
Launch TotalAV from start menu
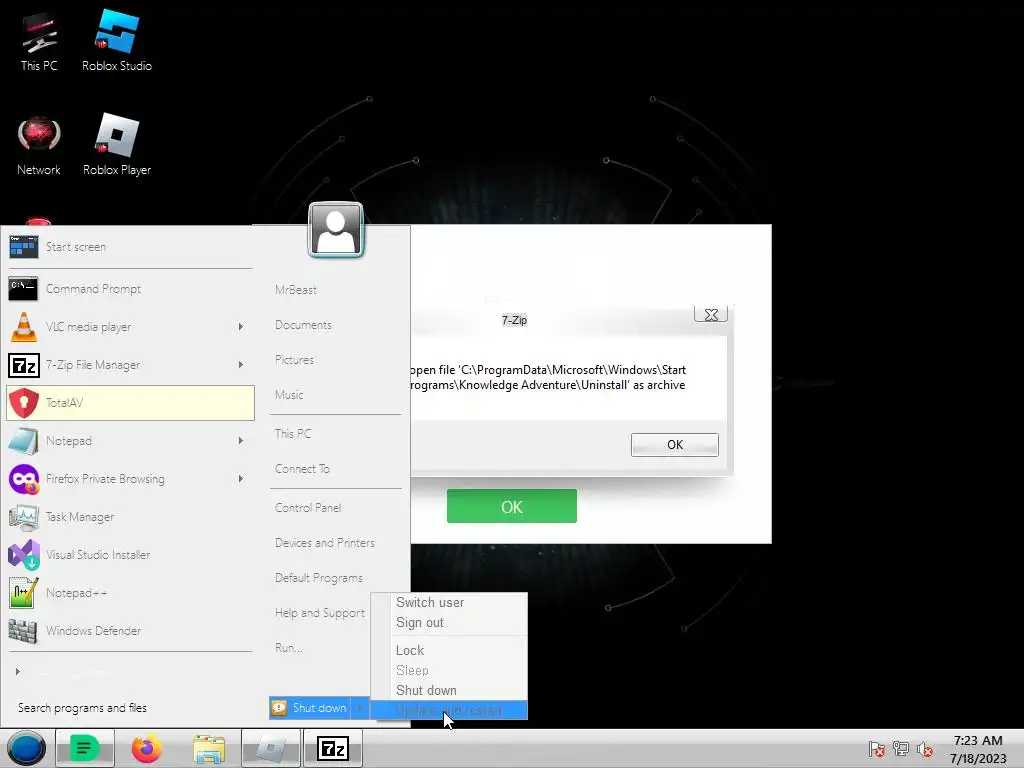130,402
